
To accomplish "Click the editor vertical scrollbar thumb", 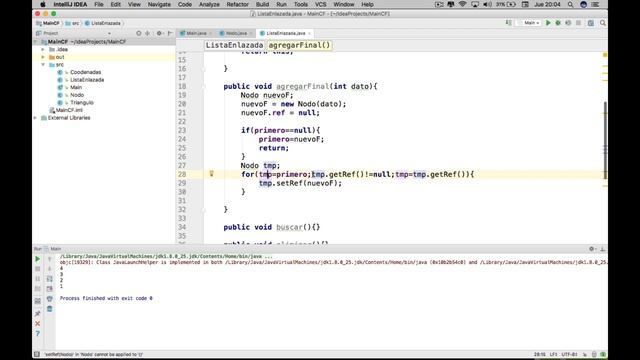I will (x=605, y=140).
